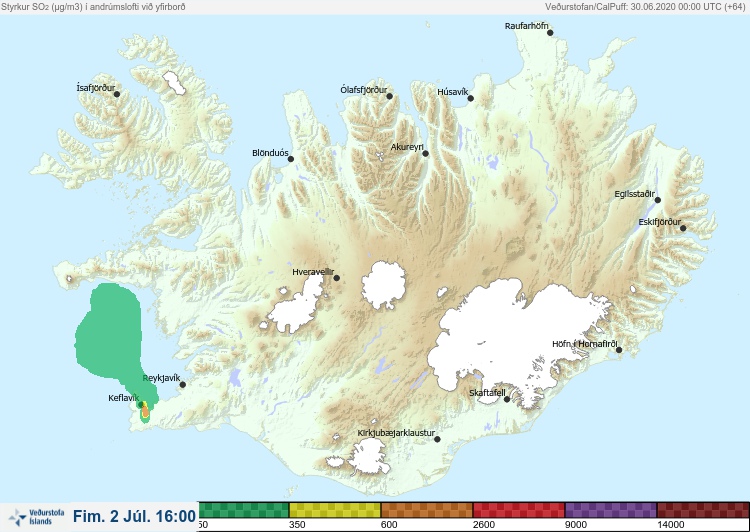Click the 'Veðurstofan/CalPuff' timestamp text
The height and width of the screenshot is (532, 750).
pyautogui.click(x=645, y=7)
